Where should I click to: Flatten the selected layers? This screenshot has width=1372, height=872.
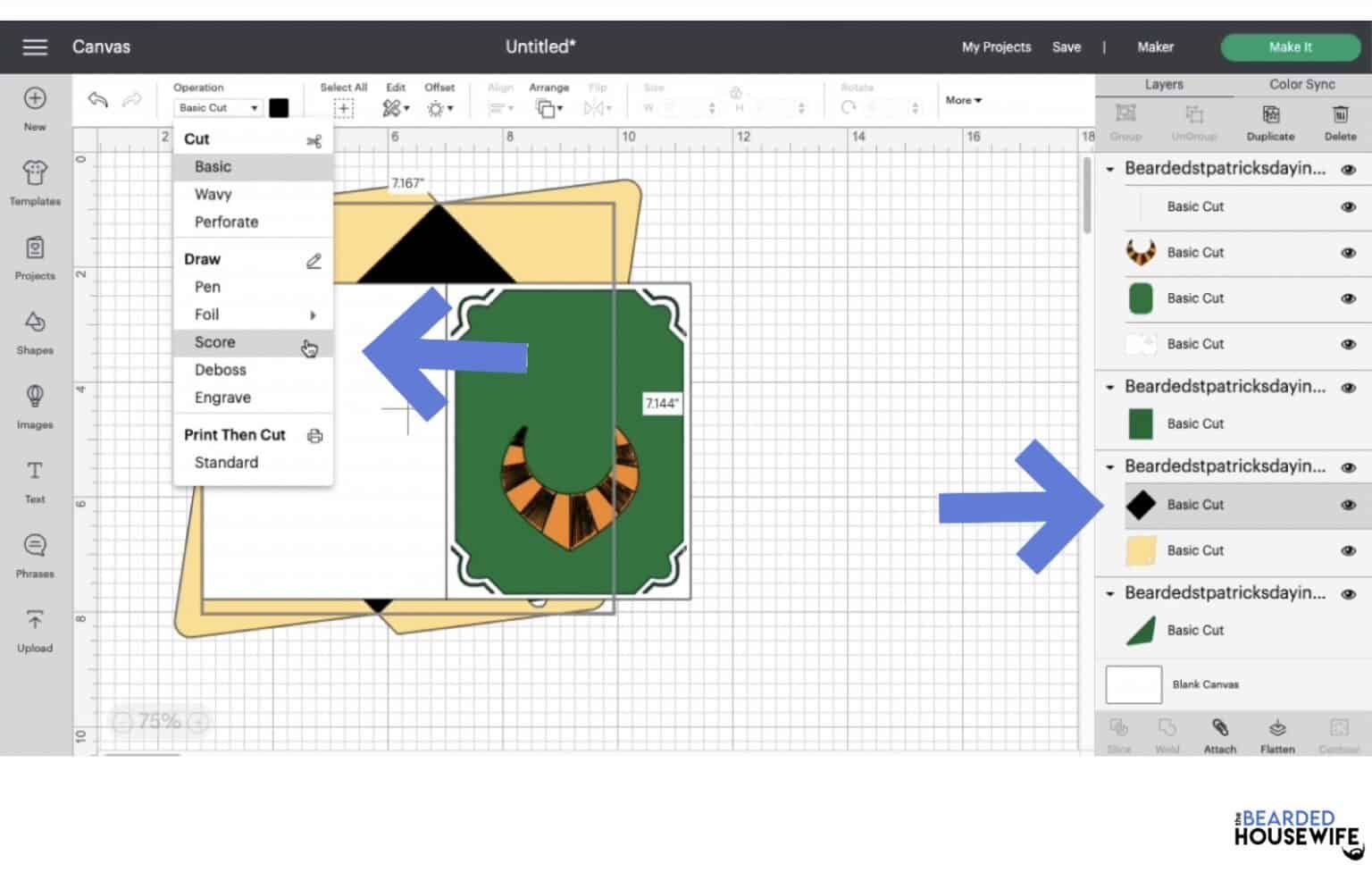1276,734
